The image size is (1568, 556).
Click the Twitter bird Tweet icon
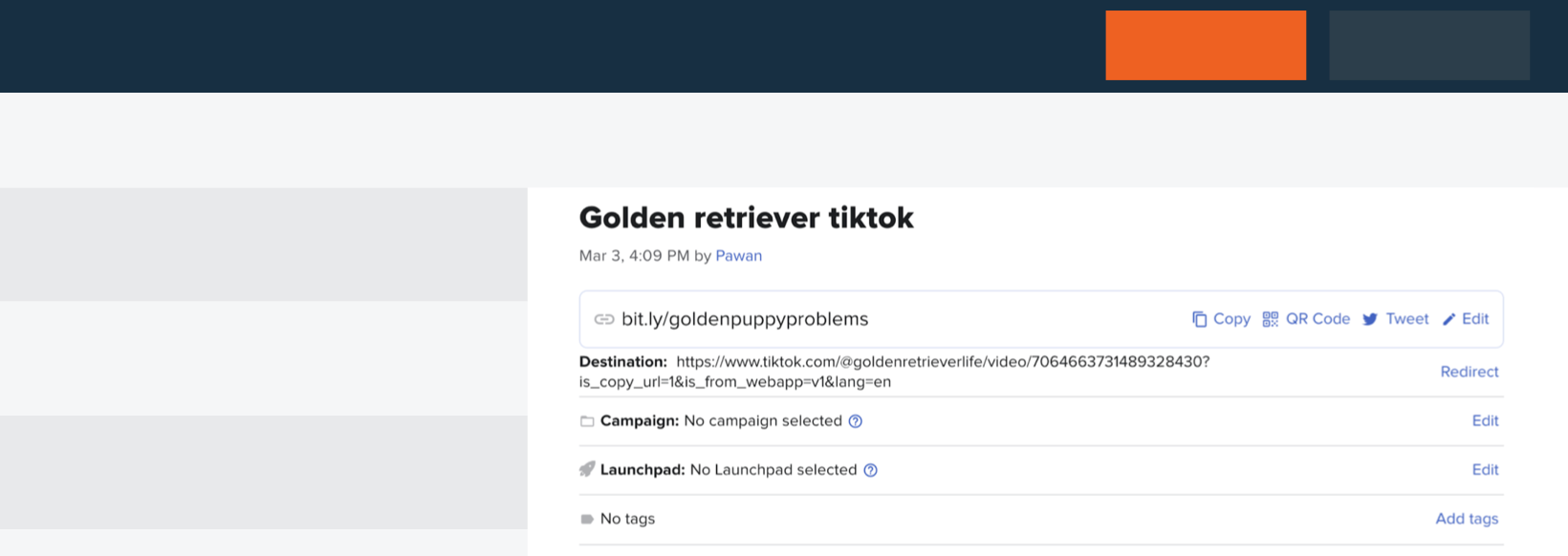[1370, 319]
